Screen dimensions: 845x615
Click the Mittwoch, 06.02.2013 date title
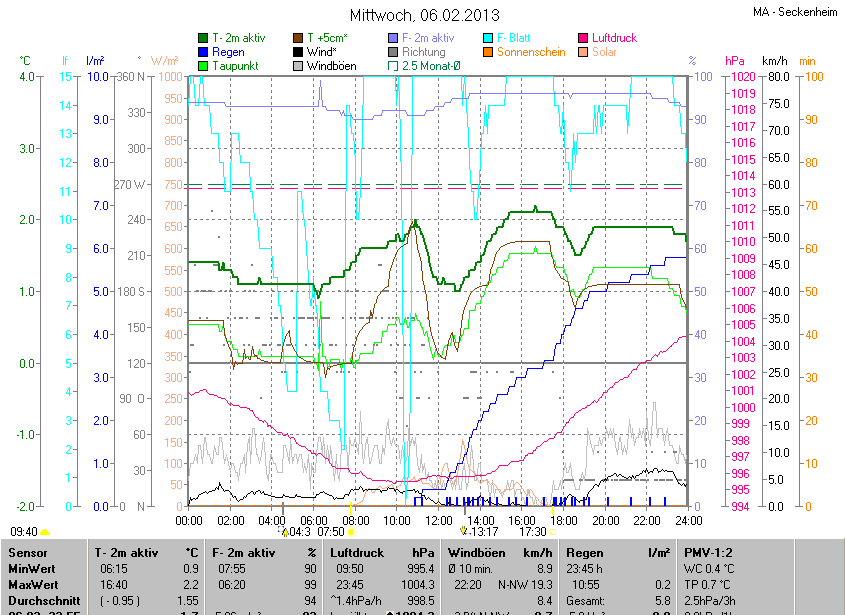[x=421, y=15]
